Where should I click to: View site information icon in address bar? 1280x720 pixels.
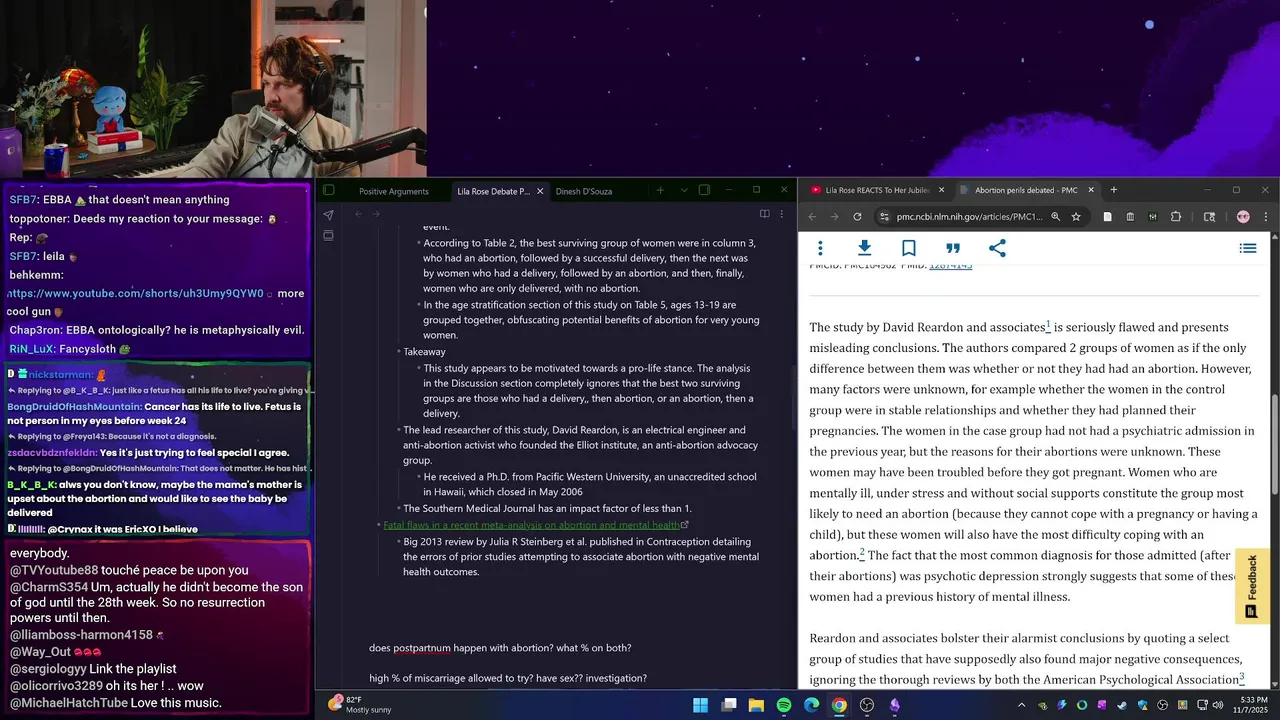pyautogui.click(x=883, y=216)
